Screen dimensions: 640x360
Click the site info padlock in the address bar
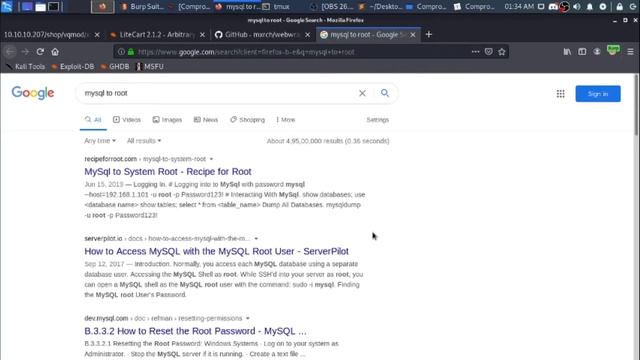tap(131, 52)
